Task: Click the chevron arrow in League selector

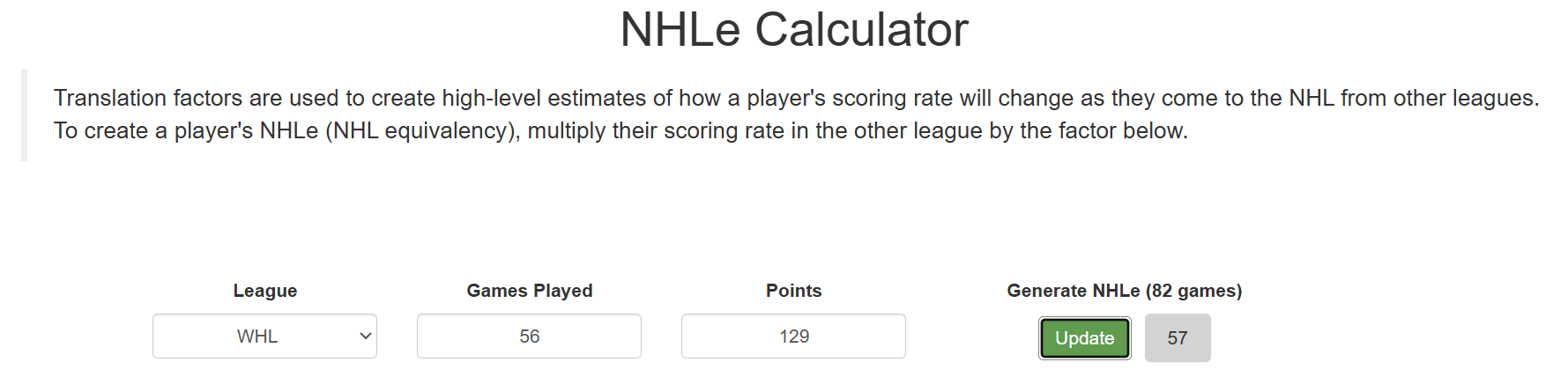Action: pos(366,337)
